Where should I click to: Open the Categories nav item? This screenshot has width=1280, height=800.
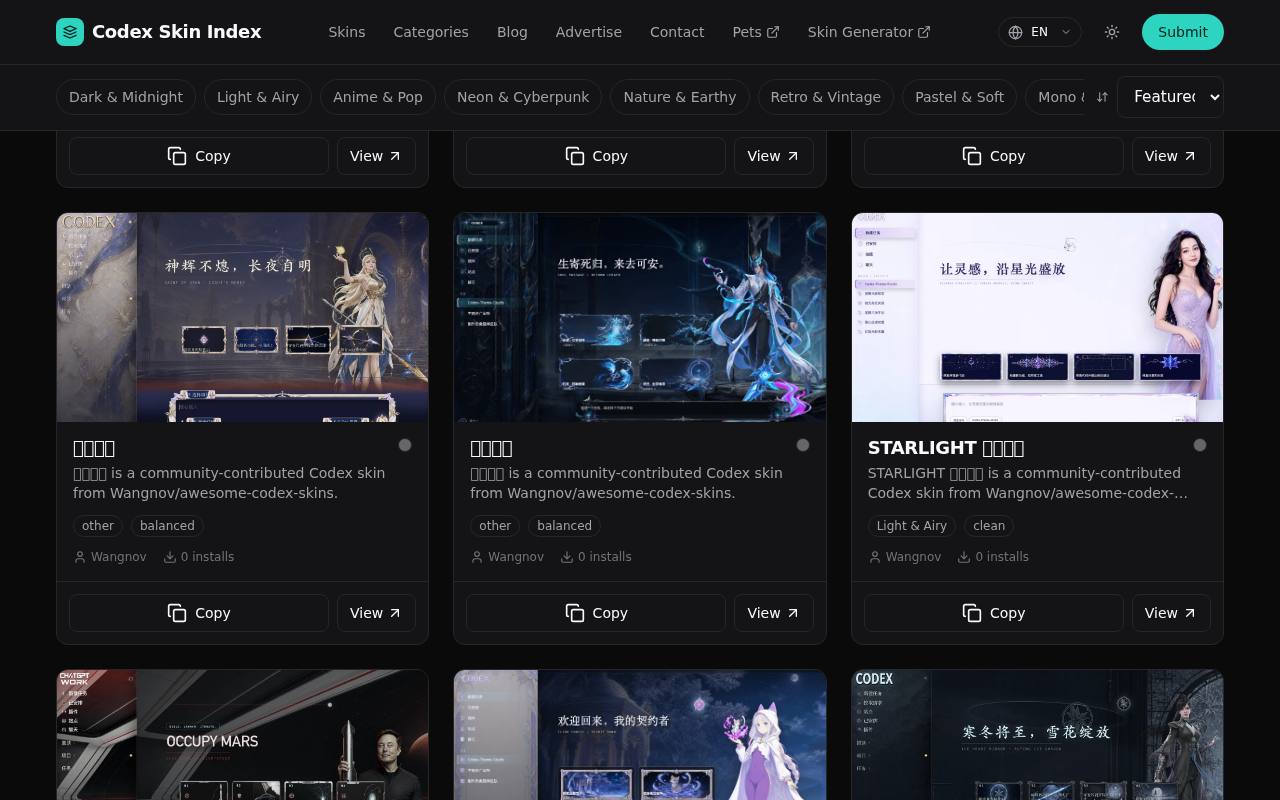tap(431, 32)
